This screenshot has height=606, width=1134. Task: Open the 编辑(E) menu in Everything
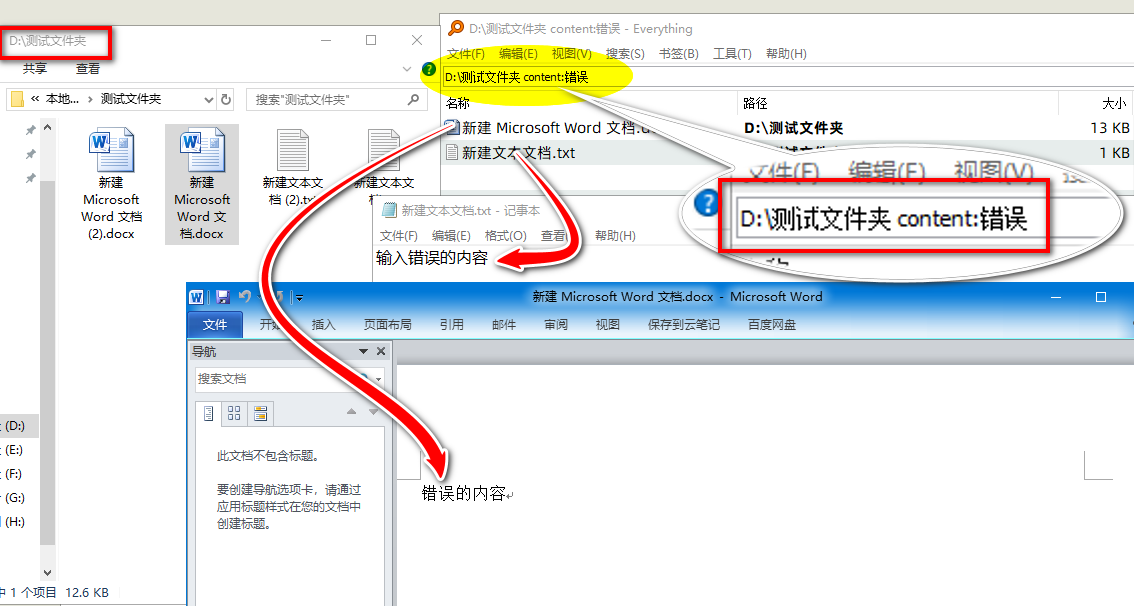coord(517,54)
